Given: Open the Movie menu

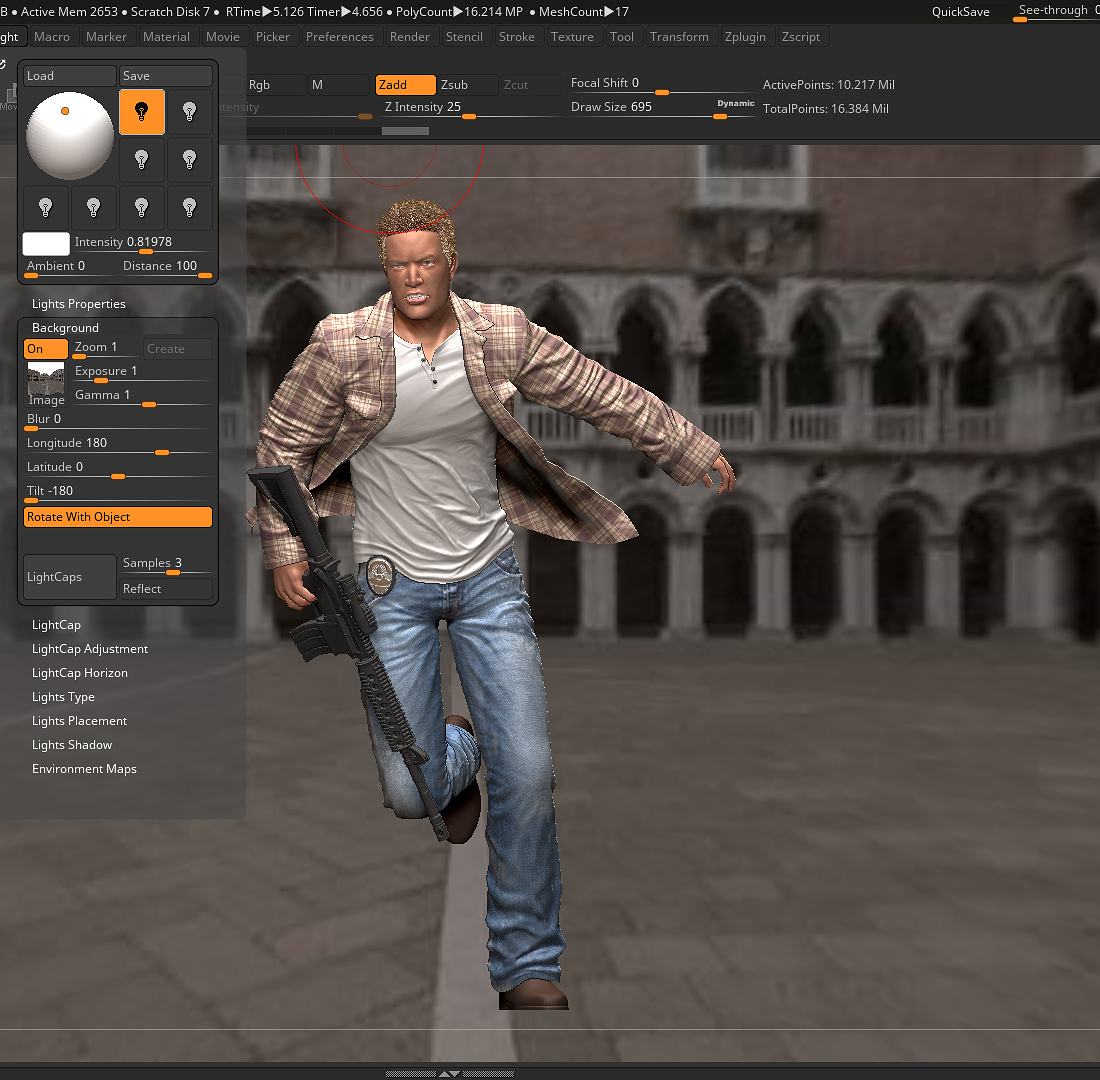Looking at the screenshot, I should coord(222,36).
